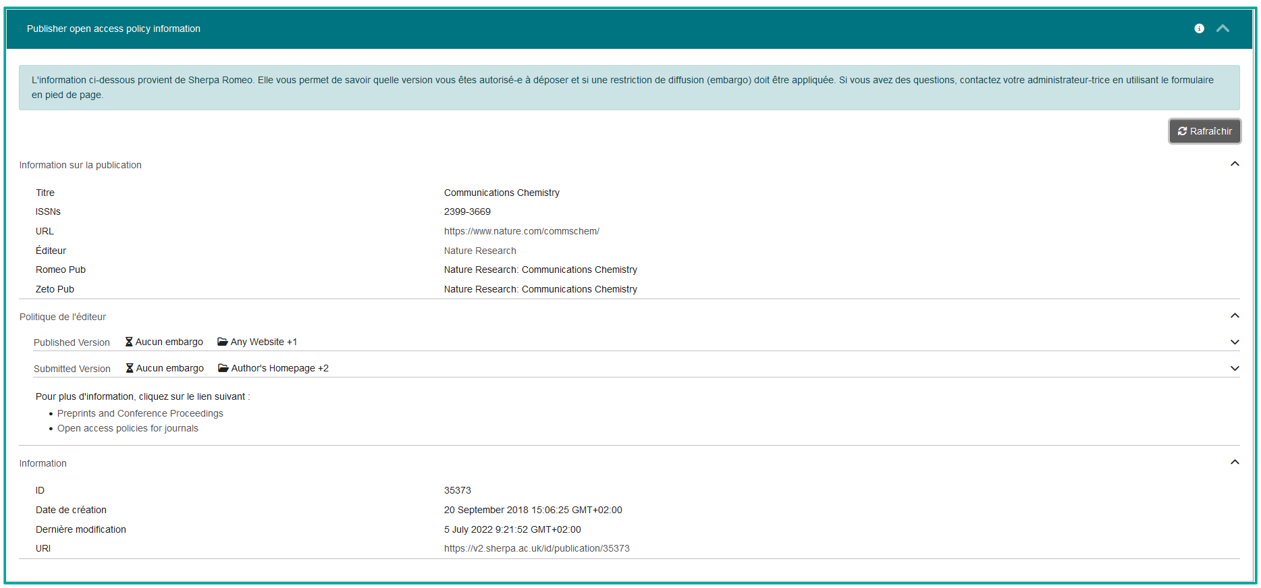Expand the Published Version row
Image resolution: width=1261 pixels, height=588 pixels.
point(1234,342)
